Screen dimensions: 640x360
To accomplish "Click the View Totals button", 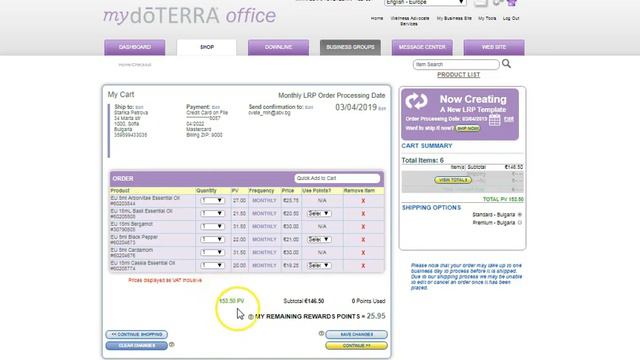I will click(453, 180).
